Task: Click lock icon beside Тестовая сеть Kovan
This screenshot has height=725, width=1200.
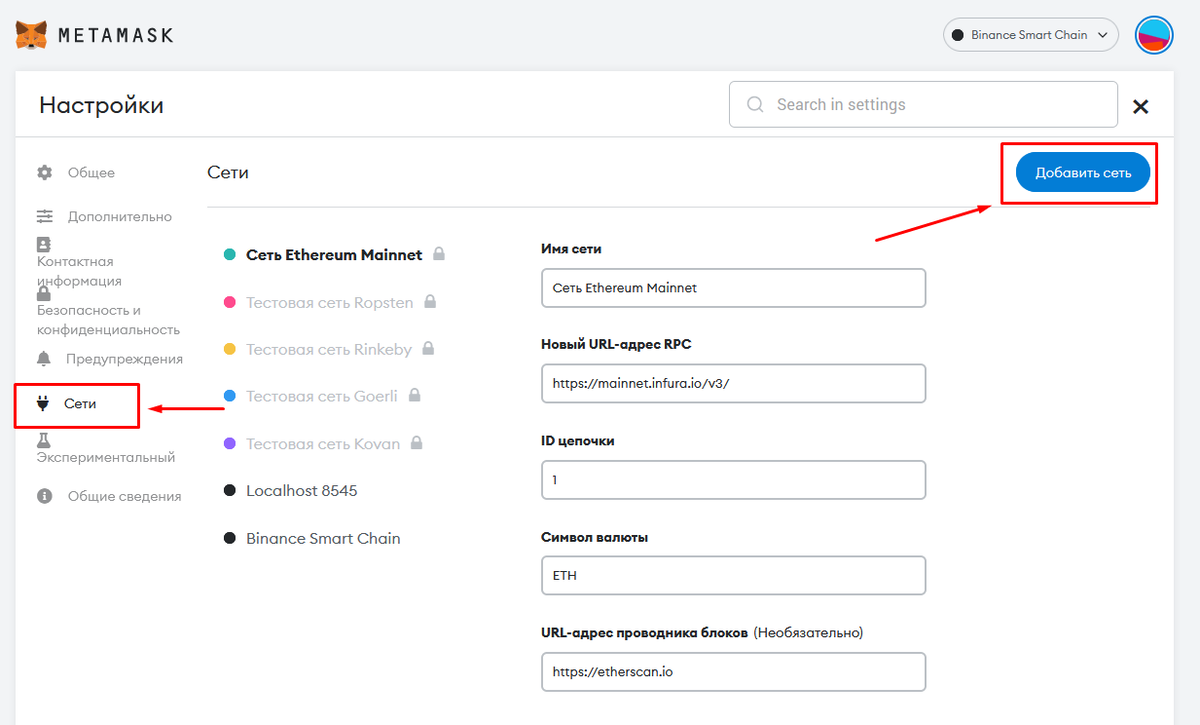Action: point(417,443)
